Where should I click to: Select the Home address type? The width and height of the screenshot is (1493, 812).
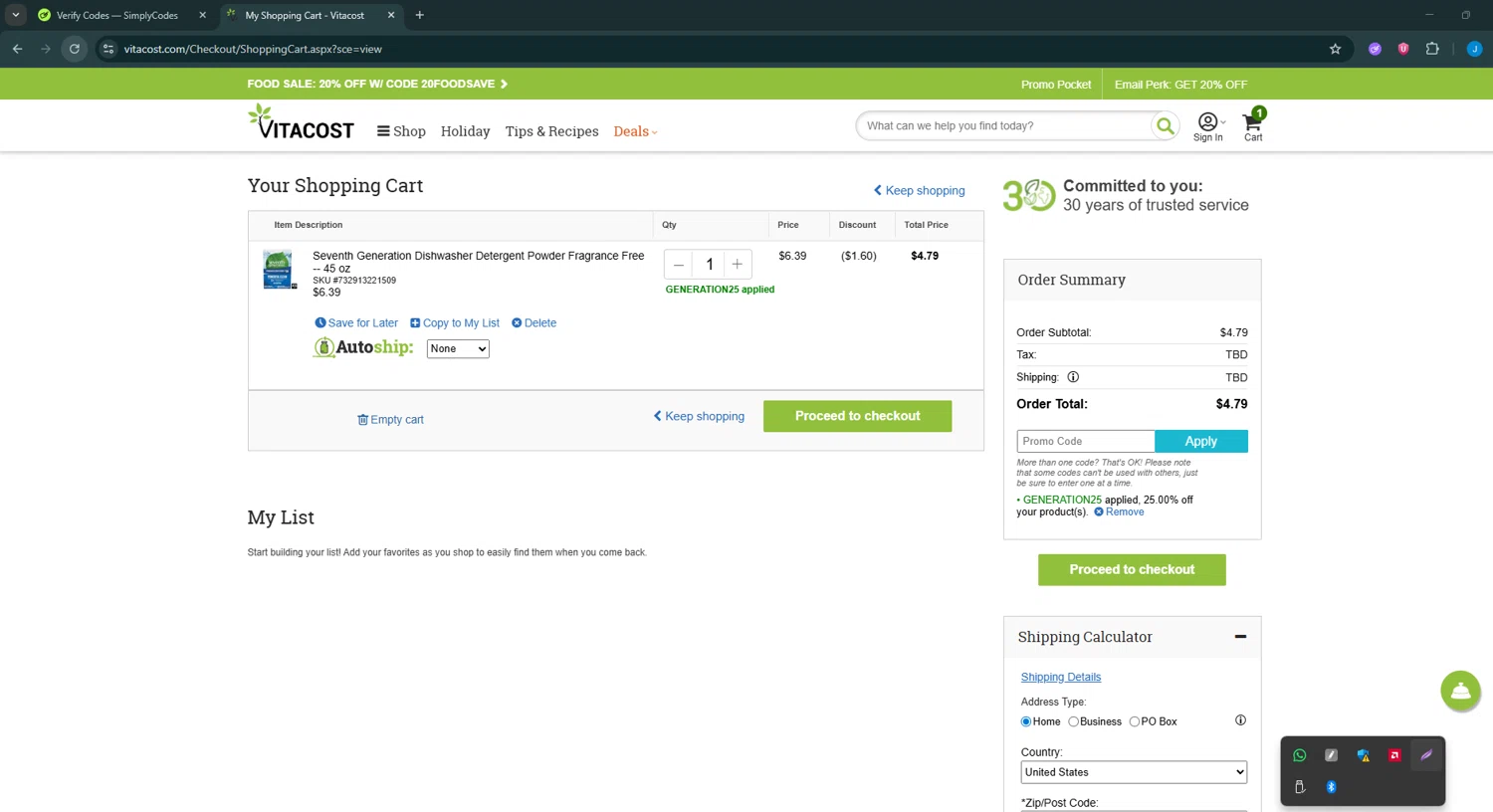tap(1026, 721)
